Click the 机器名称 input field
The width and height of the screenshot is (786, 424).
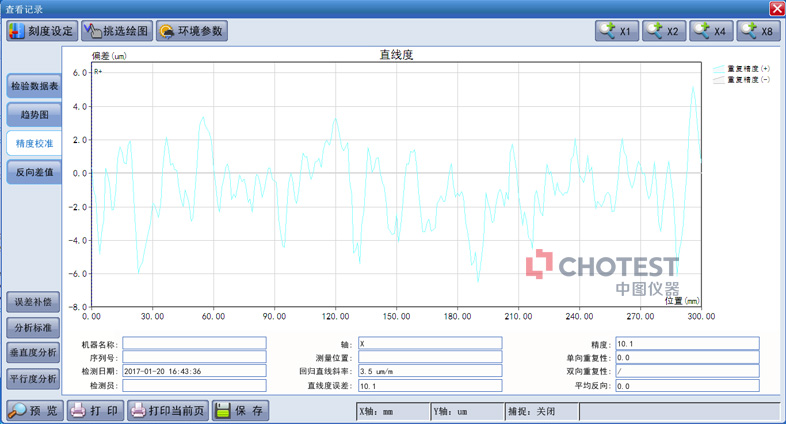coord(194,344)
